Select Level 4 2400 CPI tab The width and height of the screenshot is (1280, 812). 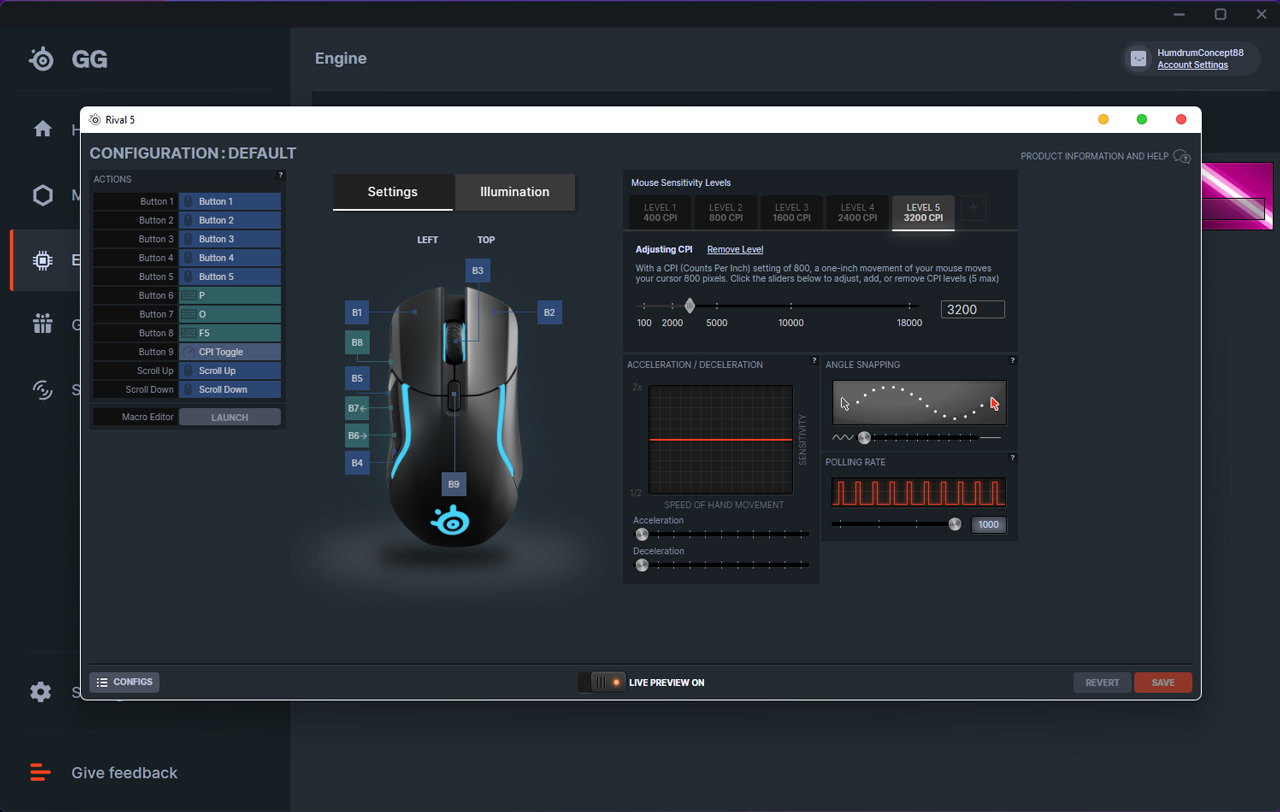tap(857, 212)
